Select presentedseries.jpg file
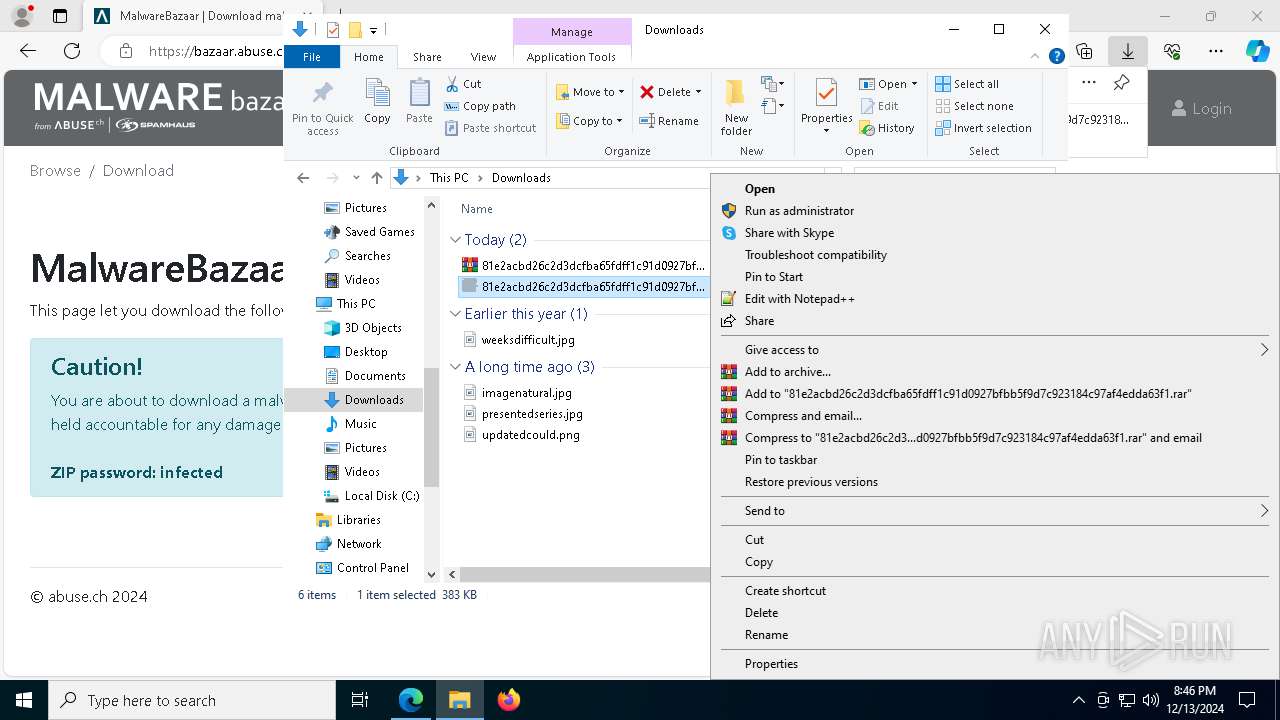This screenshot has width=1280, height=720. pyautogui.click(x=532, y=414)
